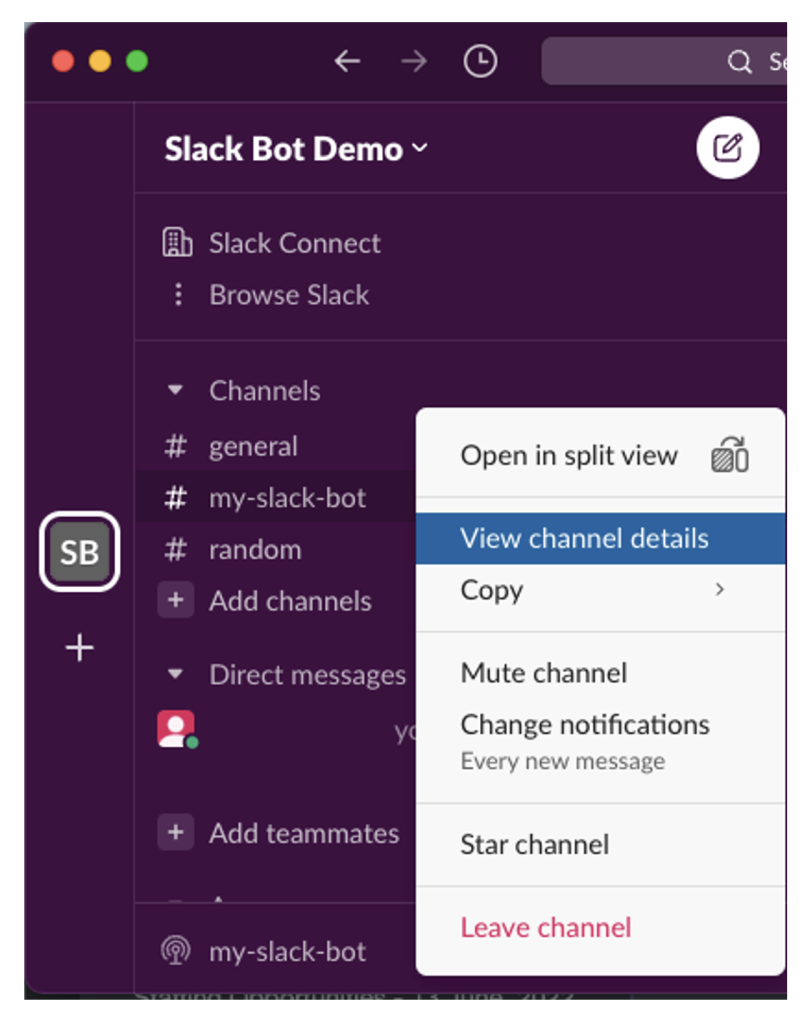Screen dimensions: 810x1024
Task: Click the Slack Connect building icon
Action: coord(177,242)
